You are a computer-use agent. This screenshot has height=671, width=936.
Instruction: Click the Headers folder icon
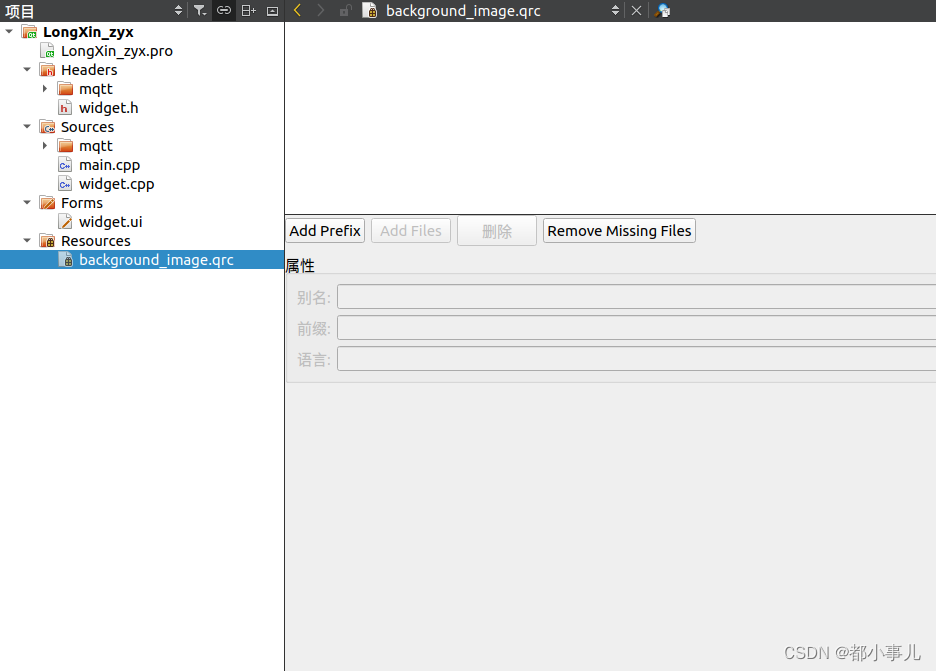pos(47,69)
